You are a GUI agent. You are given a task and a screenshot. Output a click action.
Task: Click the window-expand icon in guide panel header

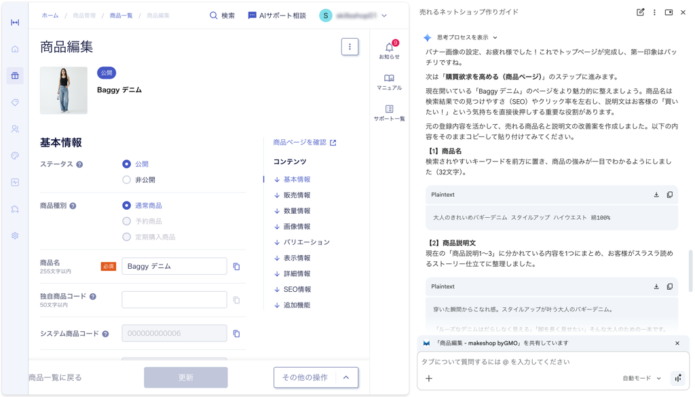pos(669,12)
